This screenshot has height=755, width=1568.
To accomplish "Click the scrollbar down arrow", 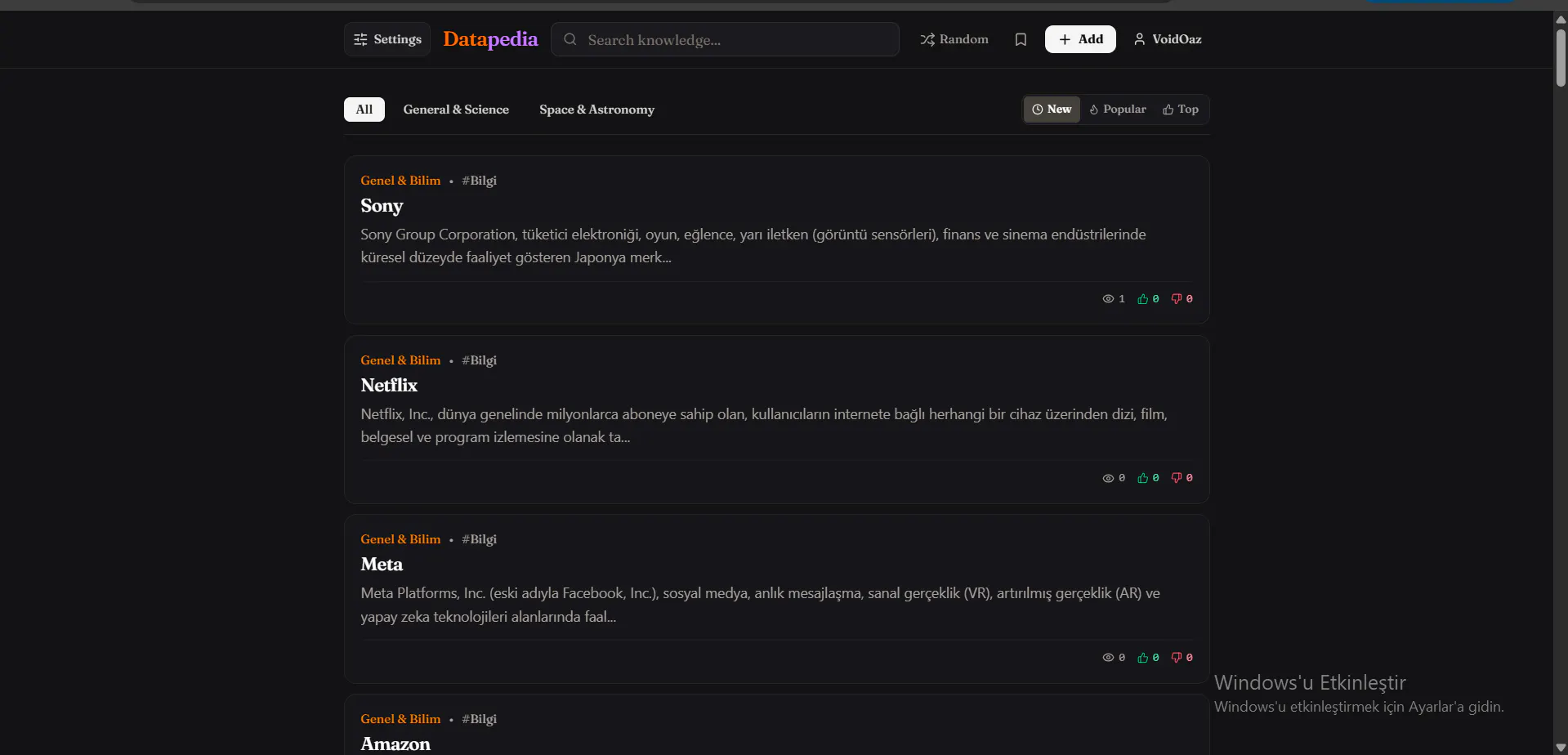I will (x=1561, y=748).
